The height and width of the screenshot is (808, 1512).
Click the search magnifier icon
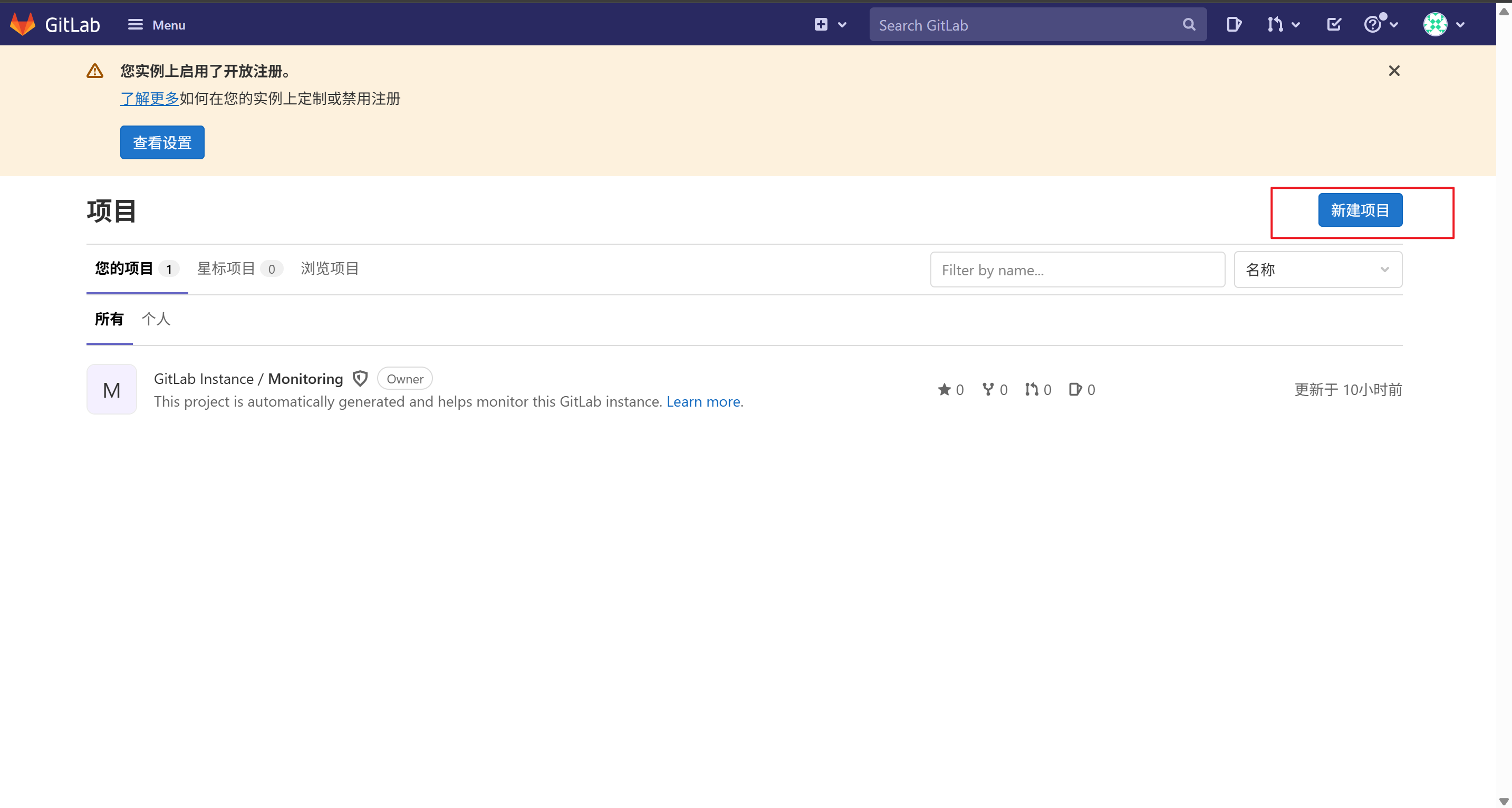[x=1189, y=25]
